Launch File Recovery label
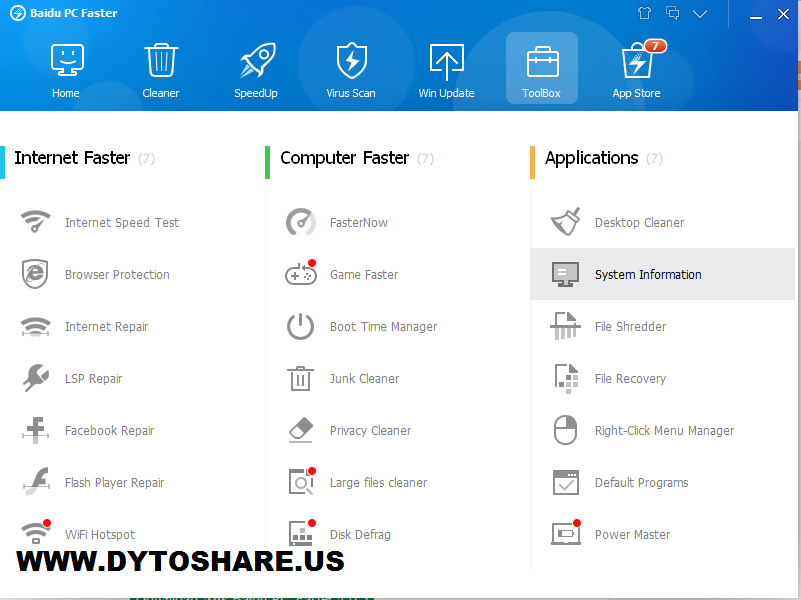Image resolution: width=801 pixels, height=600 pixels. [630, 379]
